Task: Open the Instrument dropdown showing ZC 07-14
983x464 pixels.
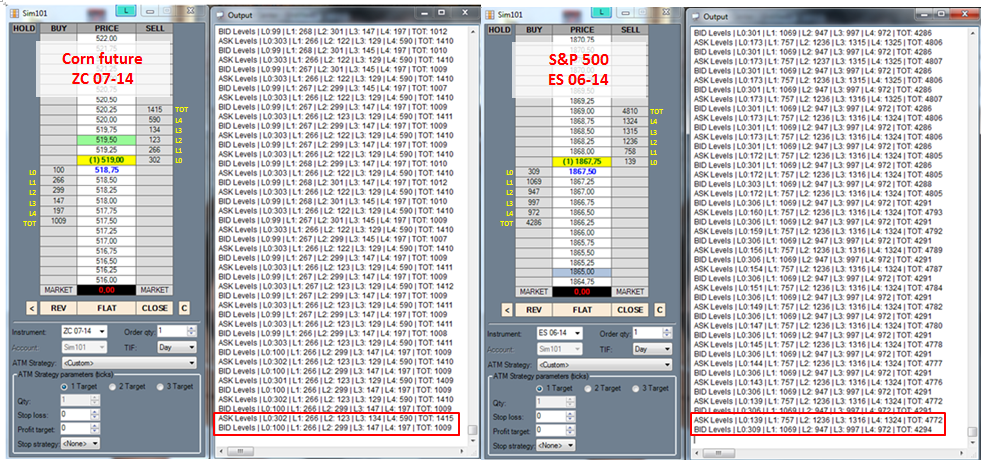Action: (84, 331)
